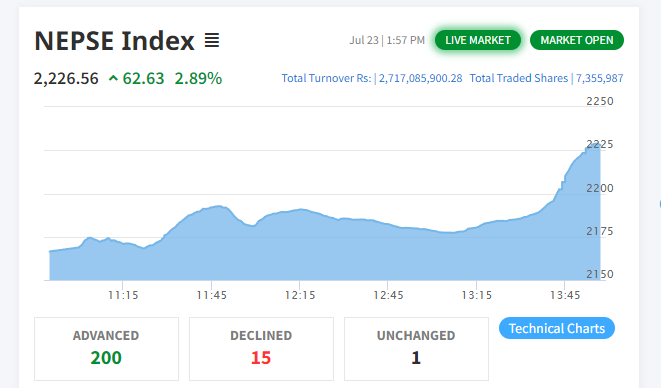Click the Jul 23 1:57 PM timestamp

387,40
